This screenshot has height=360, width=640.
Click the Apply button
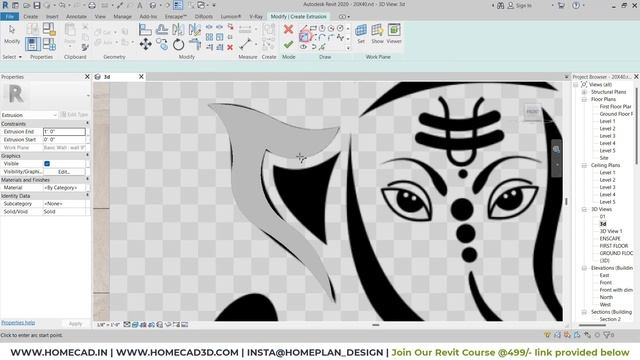point(76,324)
